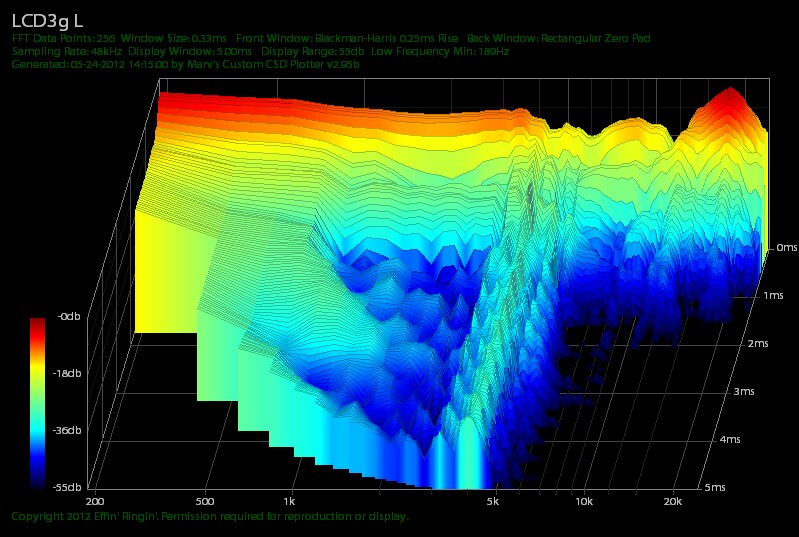Click the 3ms time axis label
Image resolution: width=799 pixels, height=537 pixels.
coord(743,391)
